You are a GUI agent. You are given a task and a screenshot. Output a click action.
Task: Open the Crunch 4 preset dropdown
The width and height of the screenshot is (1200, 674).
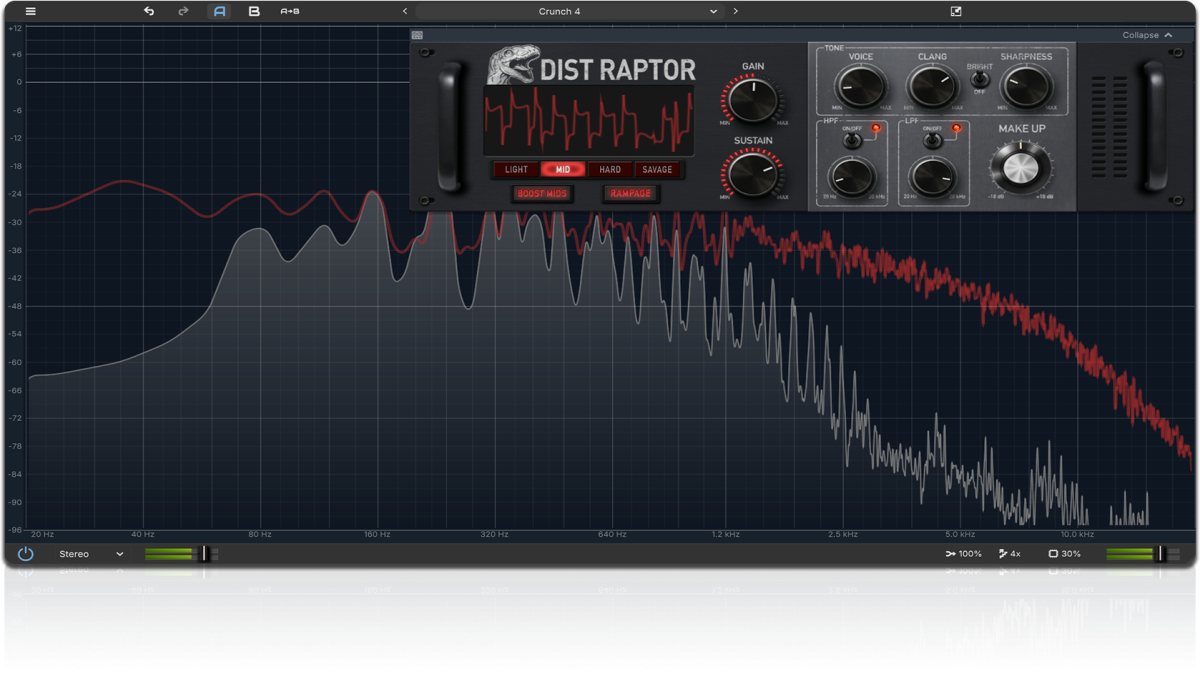568,11
